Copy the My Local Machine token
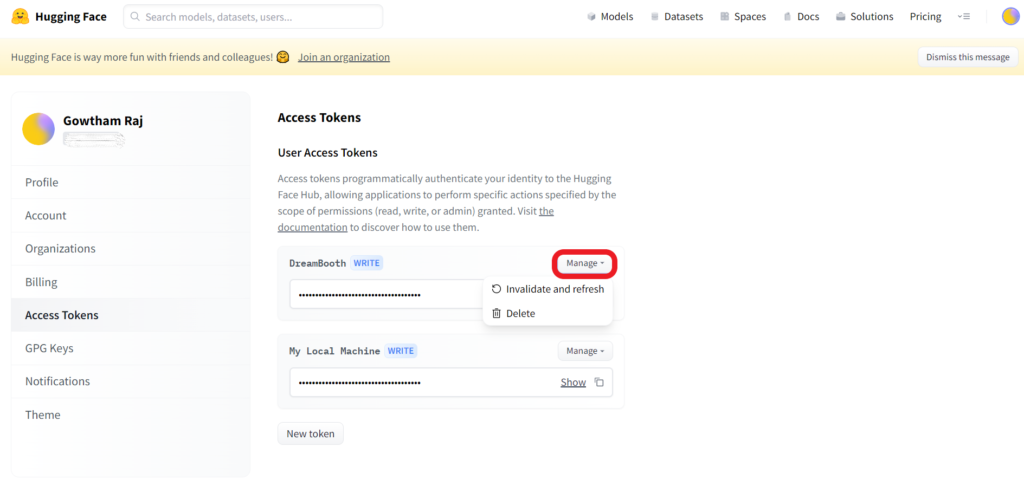This screenshot has height=492, width=1024. [600, 382]
